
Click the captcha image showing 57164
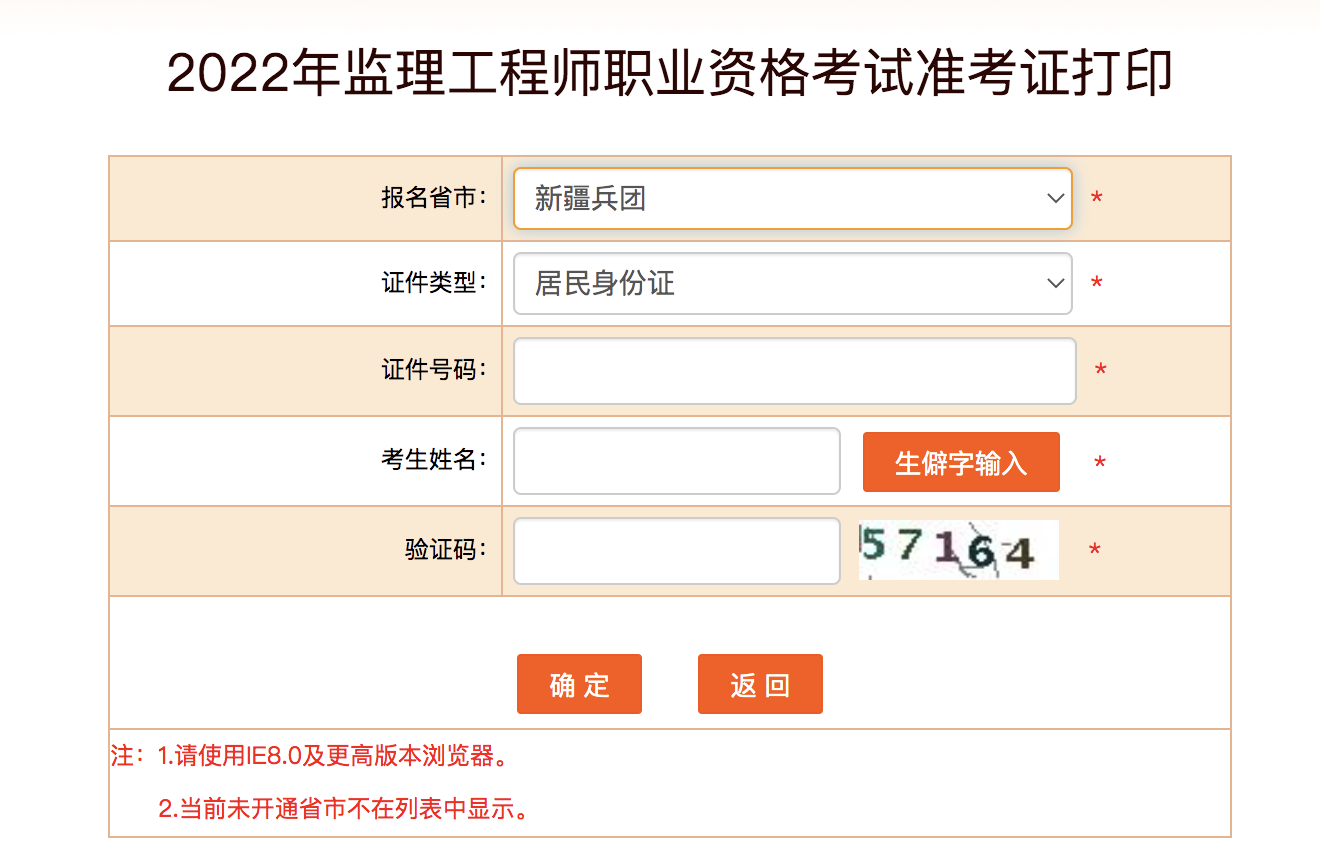[957, 550]
